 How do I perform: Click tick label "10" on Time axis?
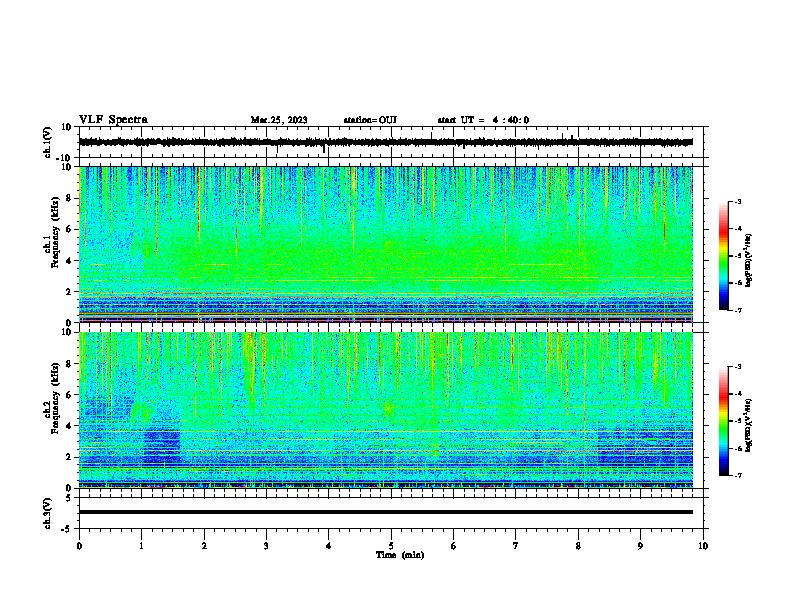pos(703,546)
